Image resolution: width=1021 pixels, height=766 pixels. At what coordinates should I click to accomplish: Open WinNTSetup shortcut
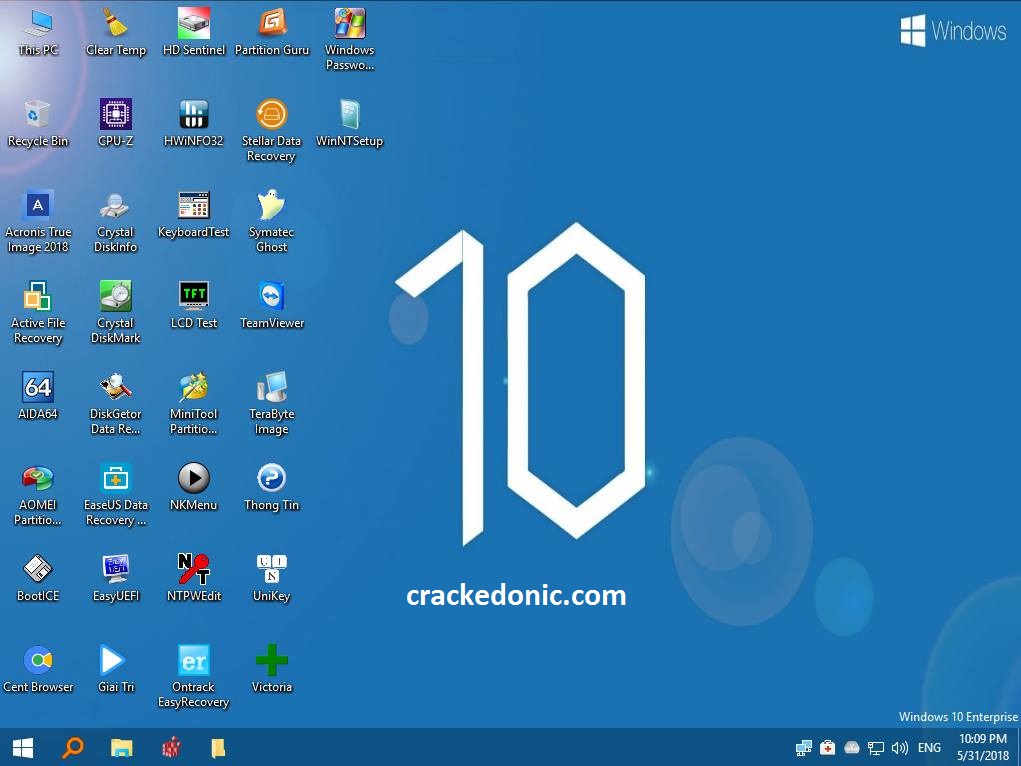point(350,124)
